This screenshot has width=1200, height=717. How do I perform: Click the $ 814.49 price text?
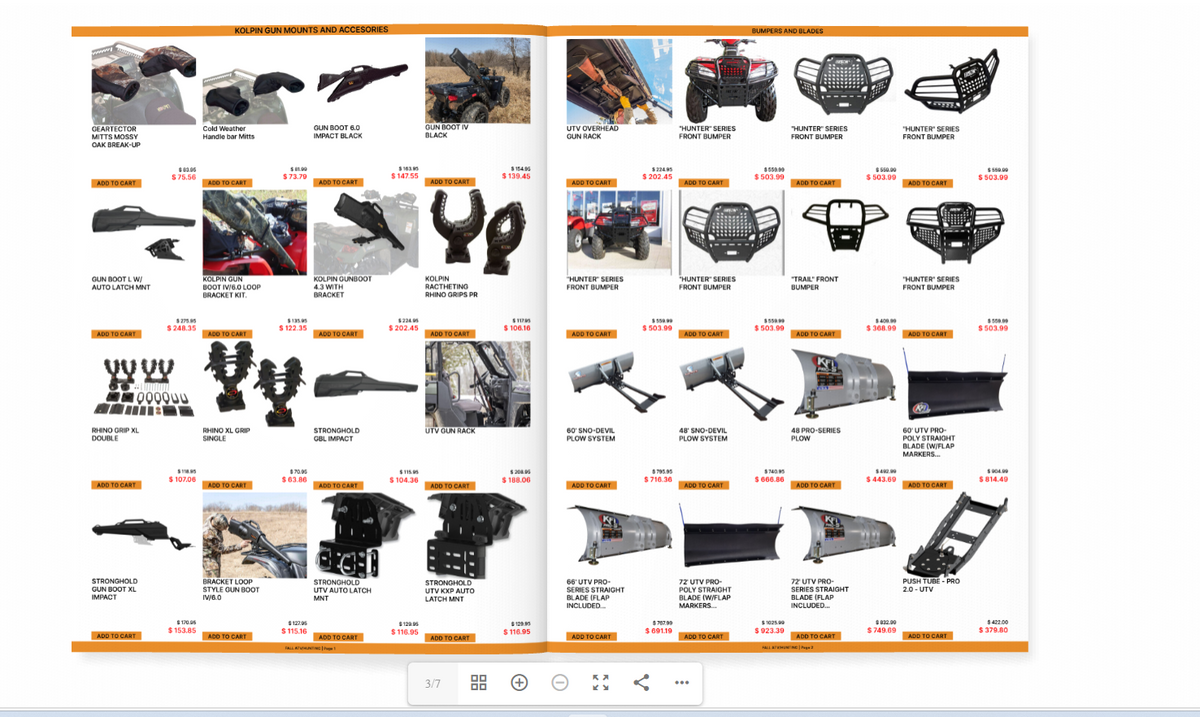[x=993, y=479]
